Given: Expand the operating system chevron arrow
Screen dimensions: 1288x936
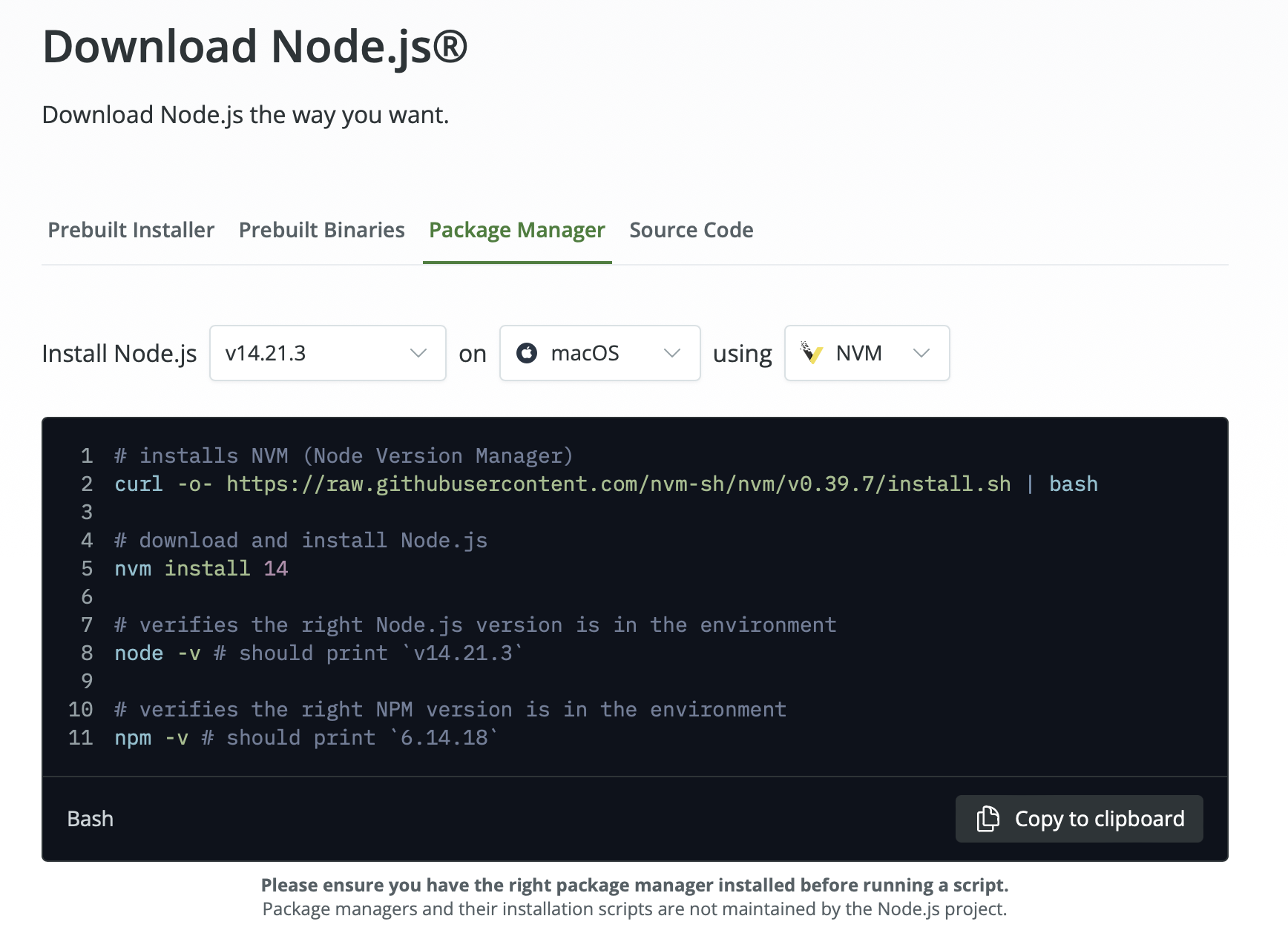Looking at the screenshot, I should [672, 353].
